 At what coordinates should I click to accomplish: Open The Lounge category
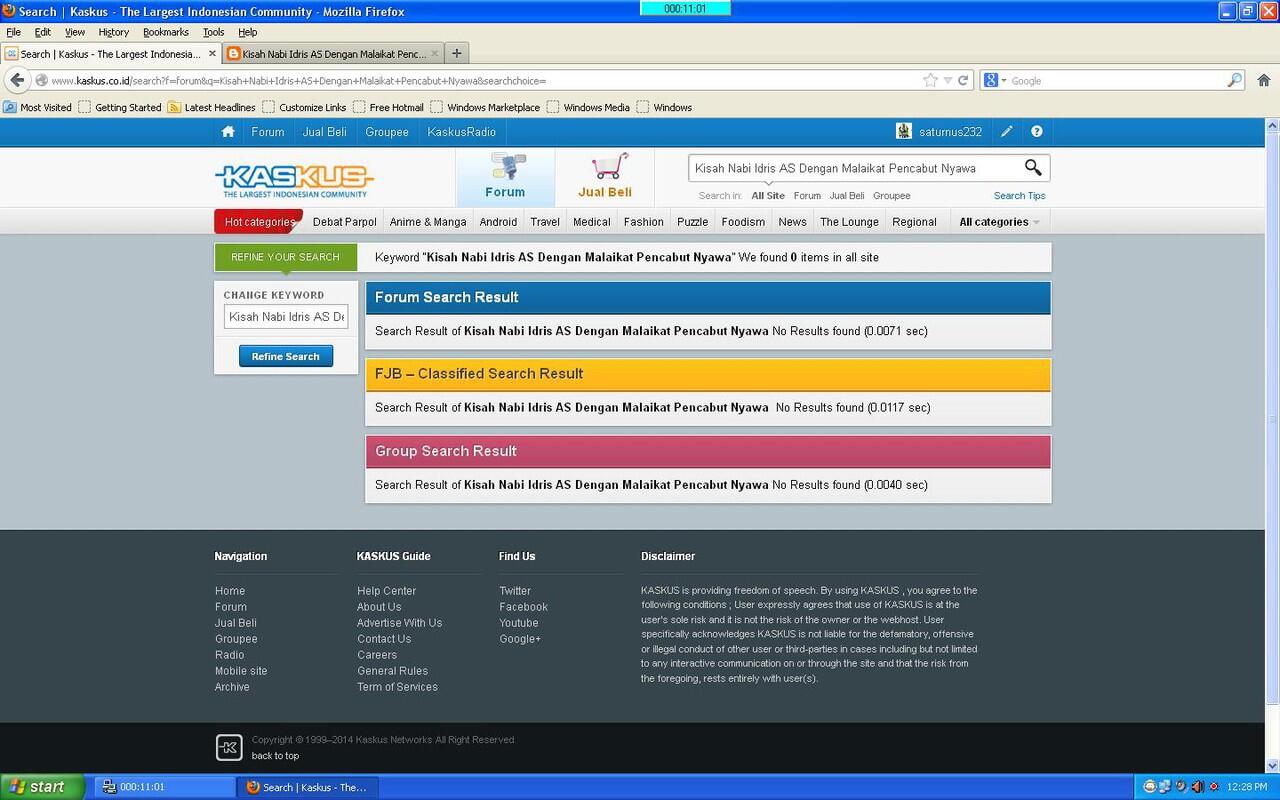pos(849,222)
